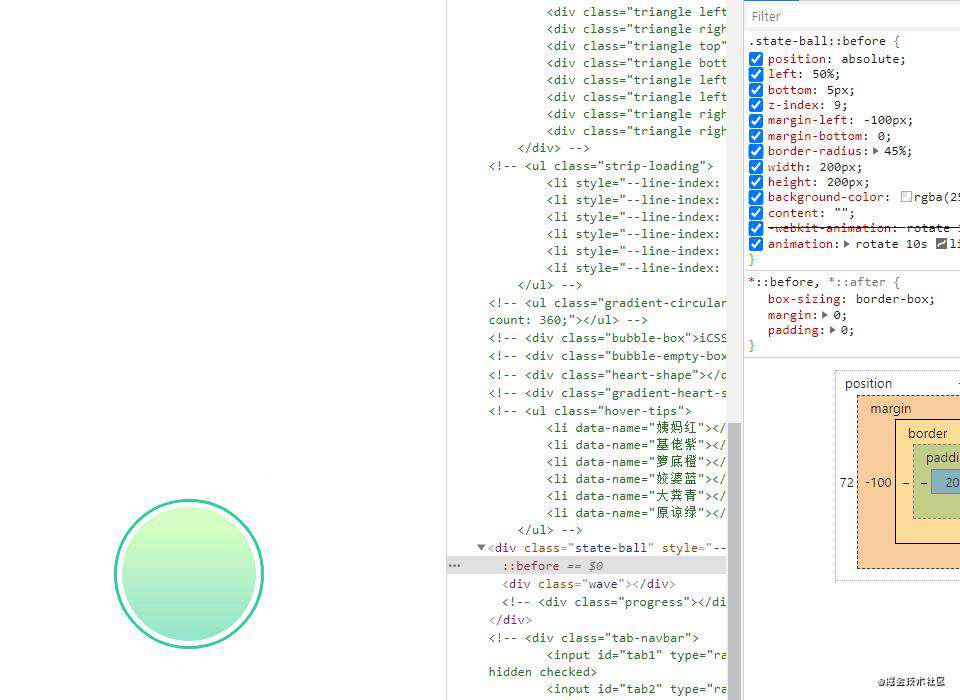The image size is (960, 700).
Task: Click the 72 position value in box model
Action: (x=846, y=483)
